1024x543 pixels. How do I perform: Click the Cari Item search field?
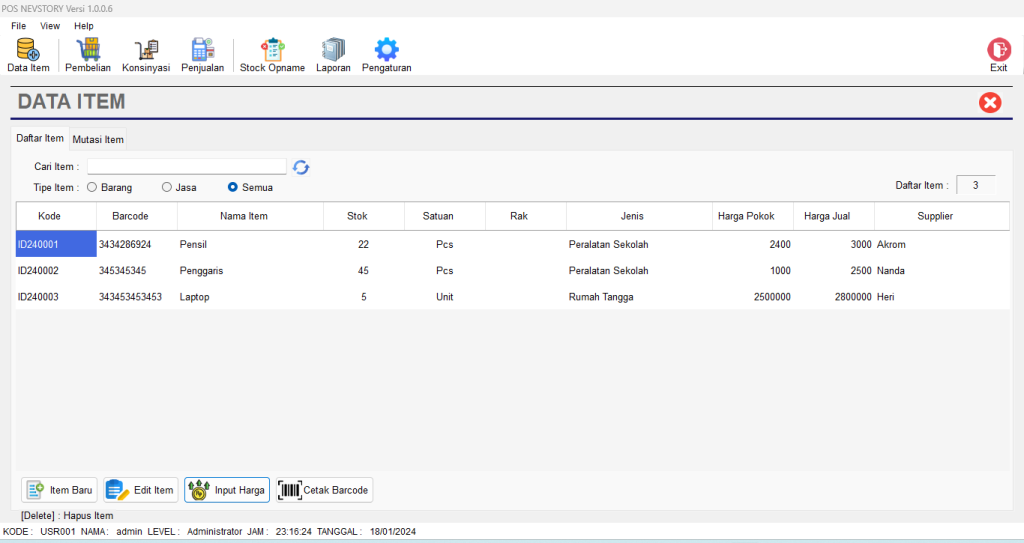tap(186, 167)
